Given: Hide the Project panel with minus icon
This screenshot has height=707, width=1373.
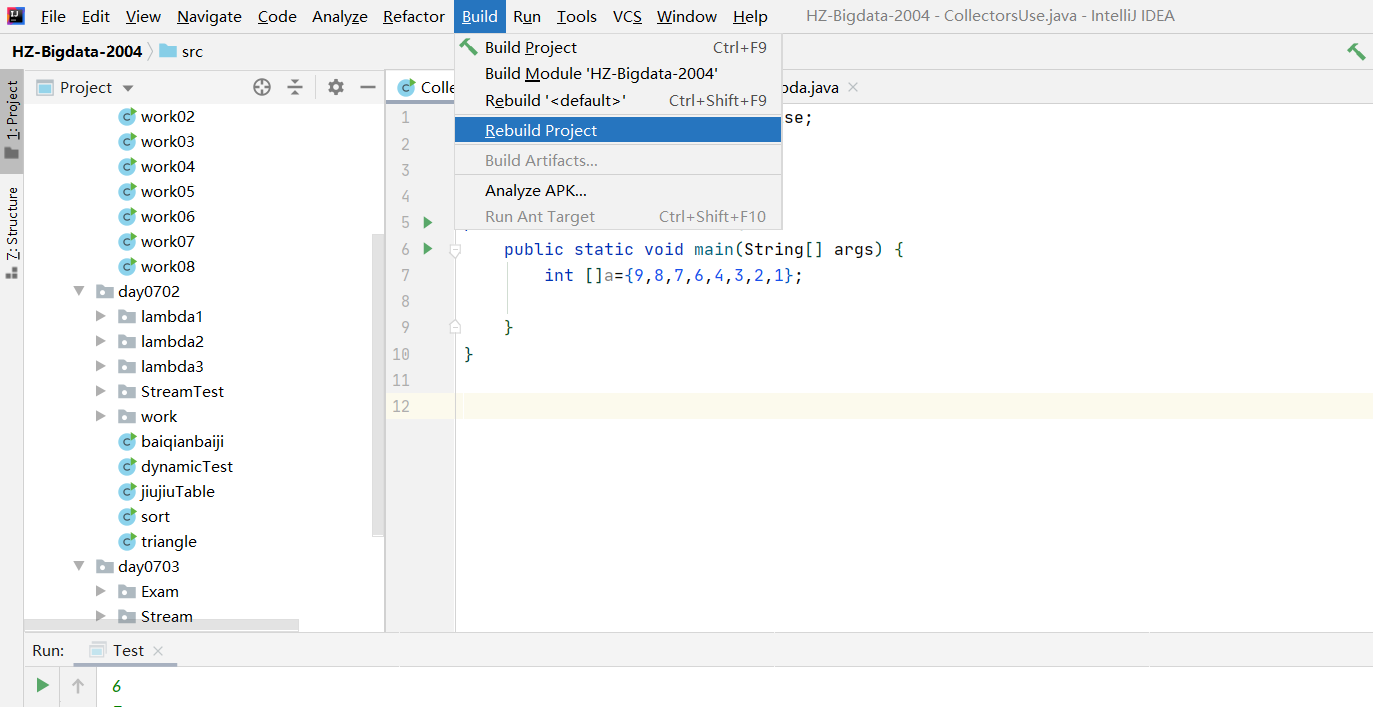Looking at the screenshot, I should (x=368, y=87).
